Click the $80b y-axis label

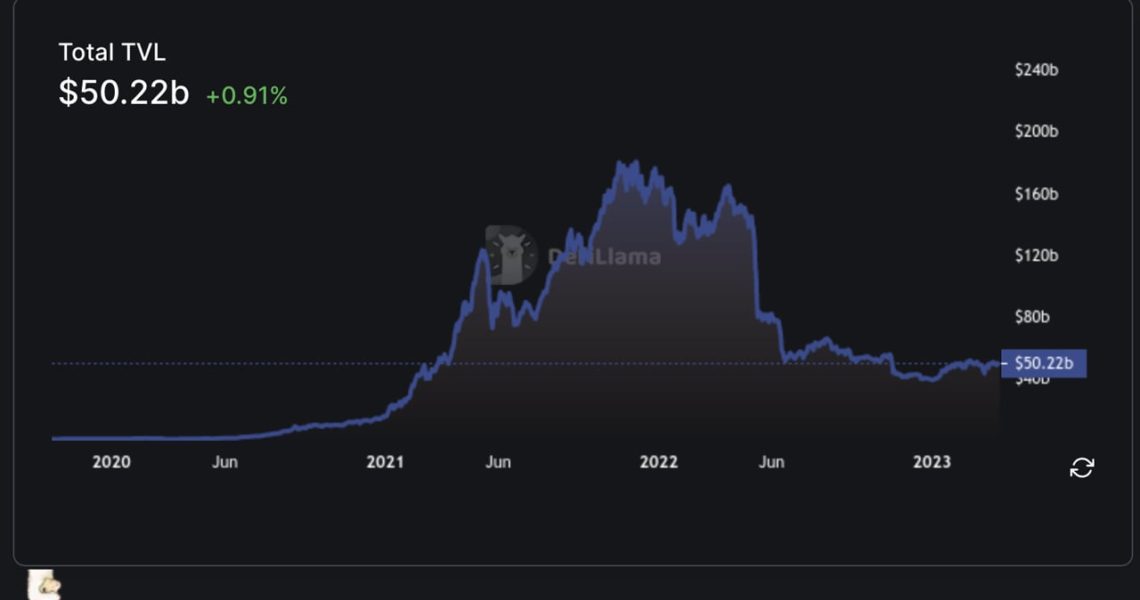point(1032,317)
